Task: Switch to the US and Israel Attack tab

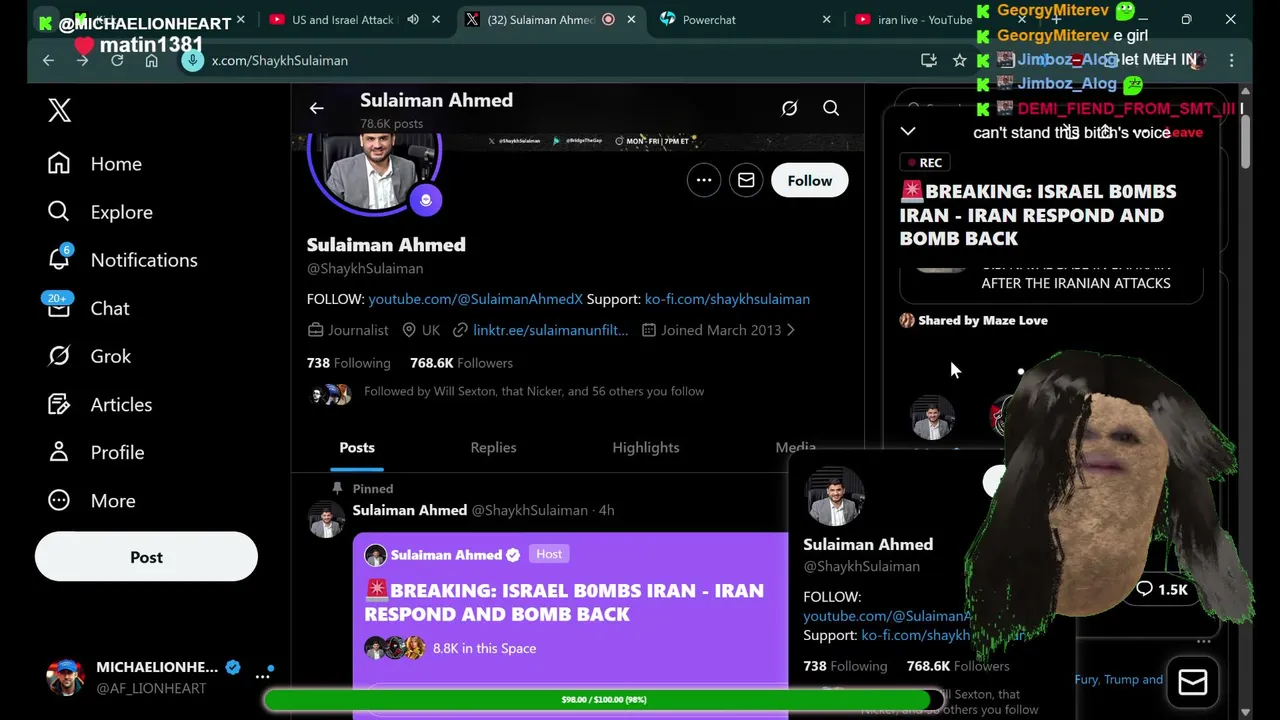Action: click(x=340, y=20)
